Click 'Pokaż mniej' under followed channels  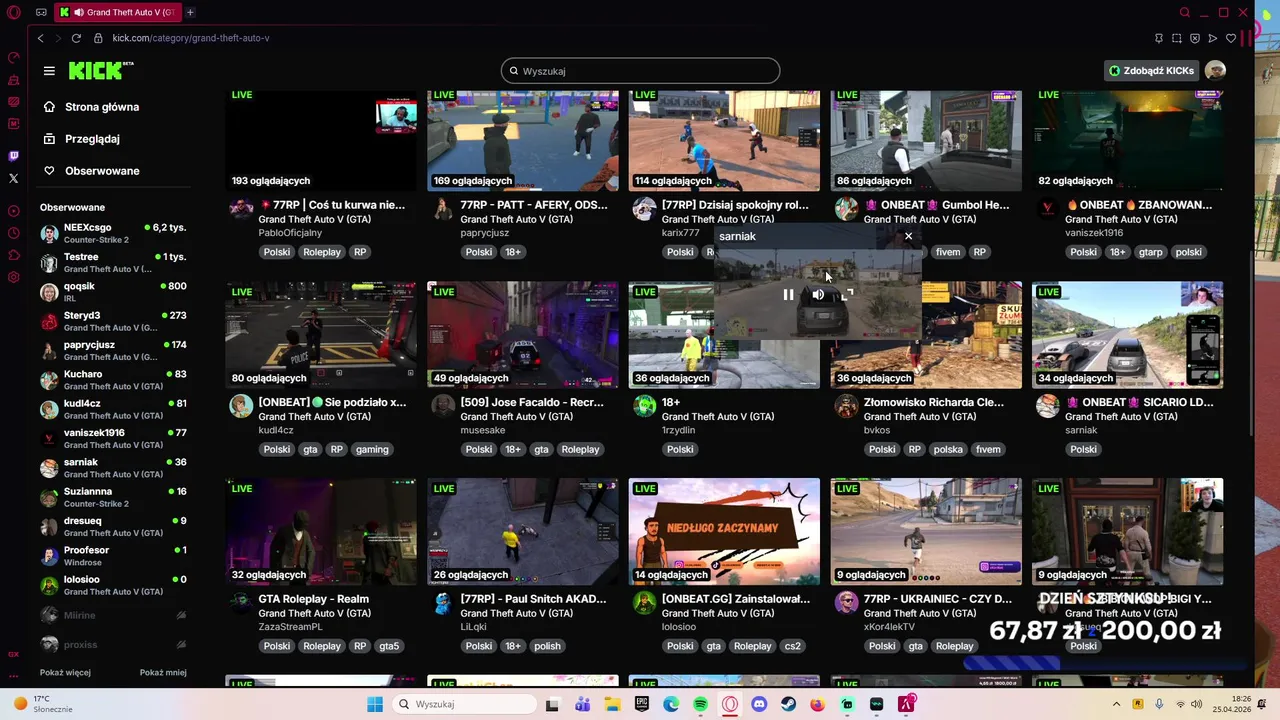point(163,672)
